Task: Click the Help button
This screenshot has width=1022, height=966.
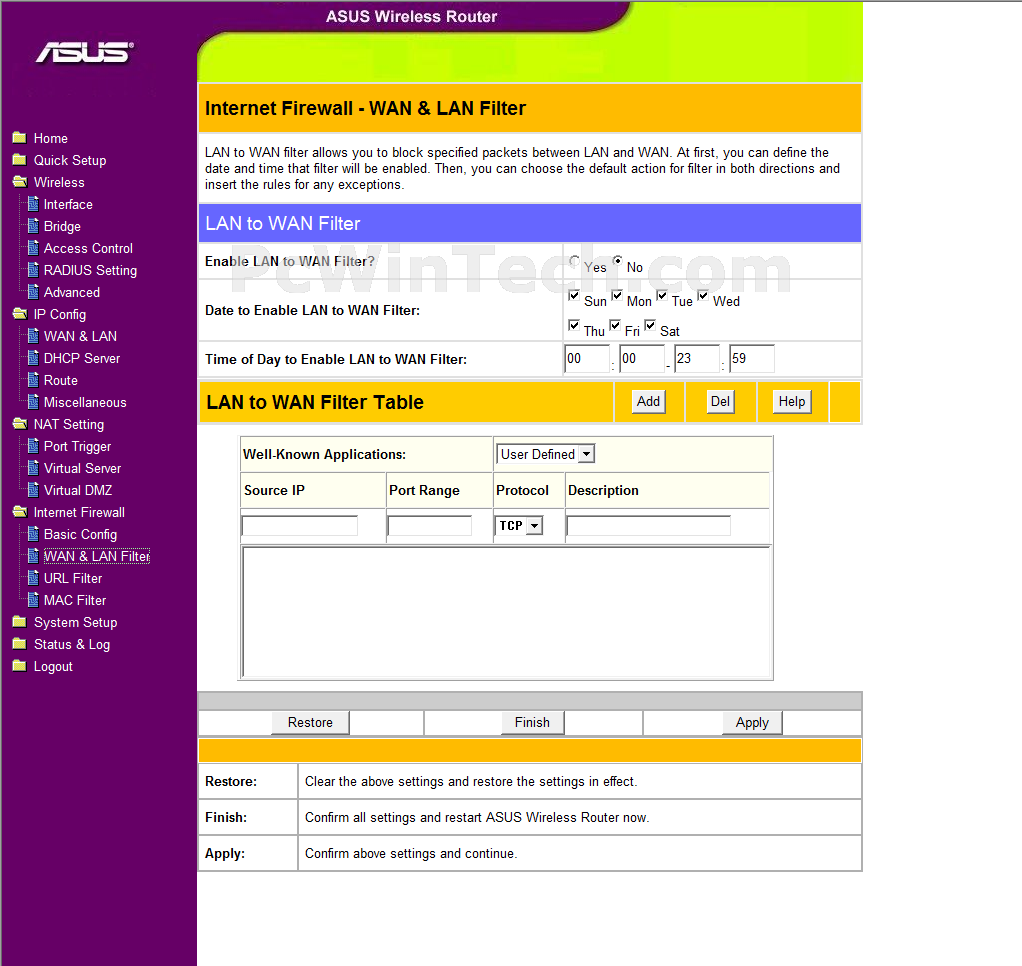Action: [x=792, y=402]
